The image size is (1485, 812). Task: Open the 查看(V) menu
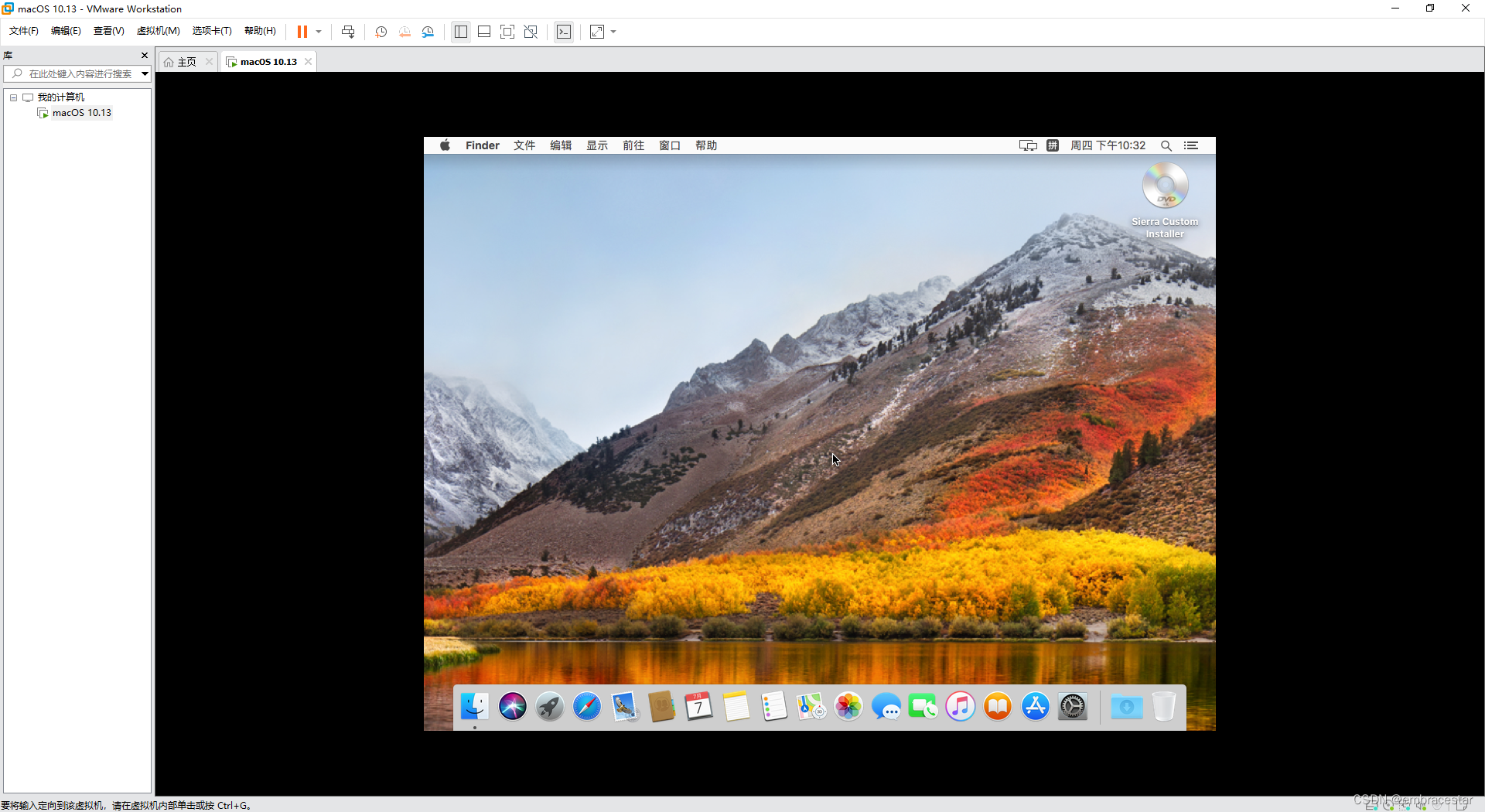click(109, 31)
